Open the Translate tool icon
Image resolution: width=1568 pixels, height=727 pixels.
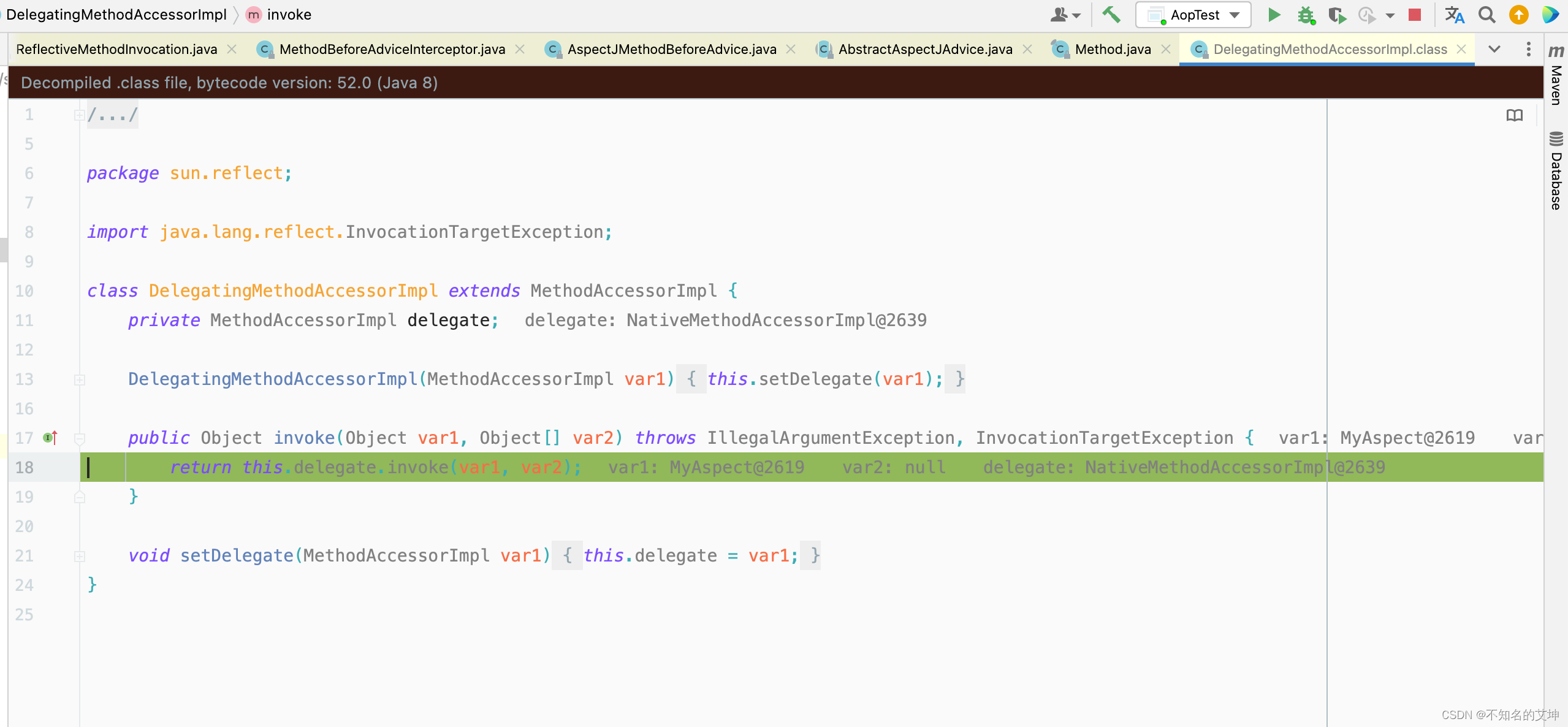(1455, 15)
